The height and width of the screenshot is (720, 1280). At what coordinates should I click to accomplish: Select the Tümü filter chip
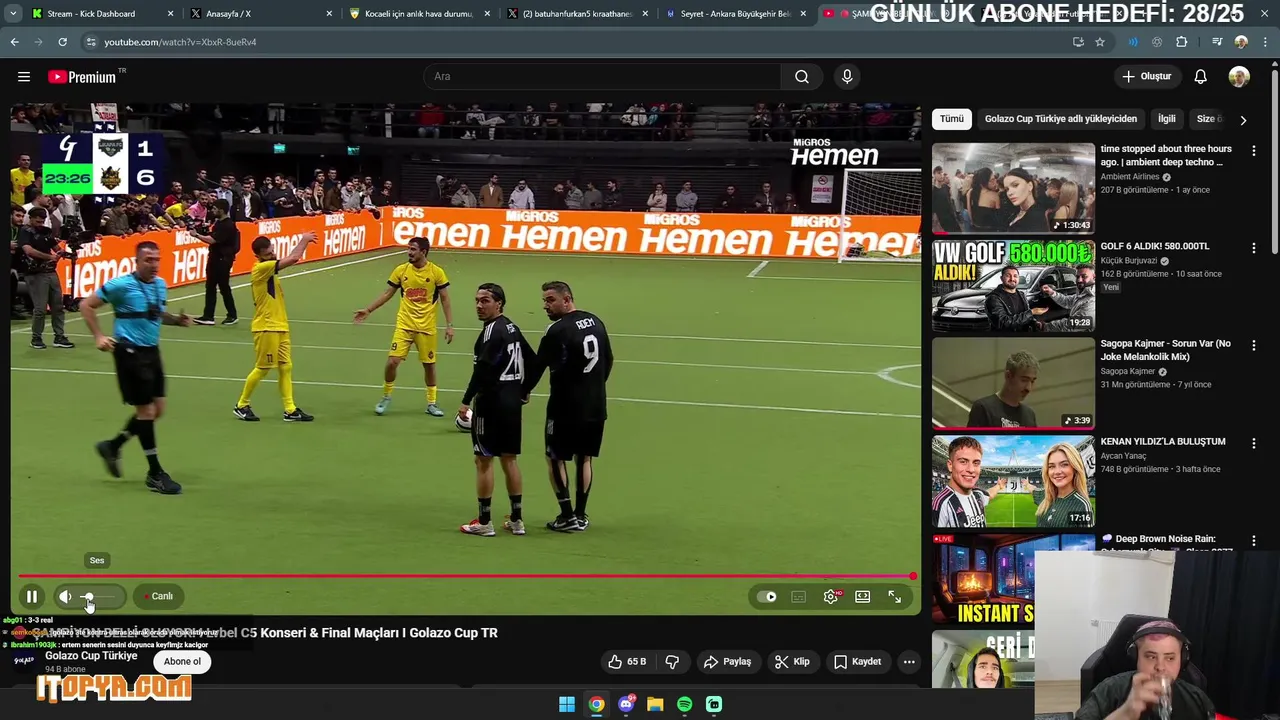click(x=952, y=119)
